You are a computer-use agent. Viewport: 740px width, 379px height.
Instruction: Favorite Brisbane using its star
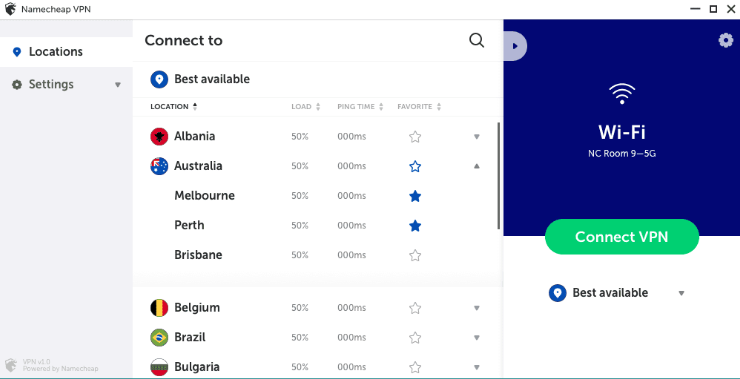pyautogui.click(x=415, y=255)
